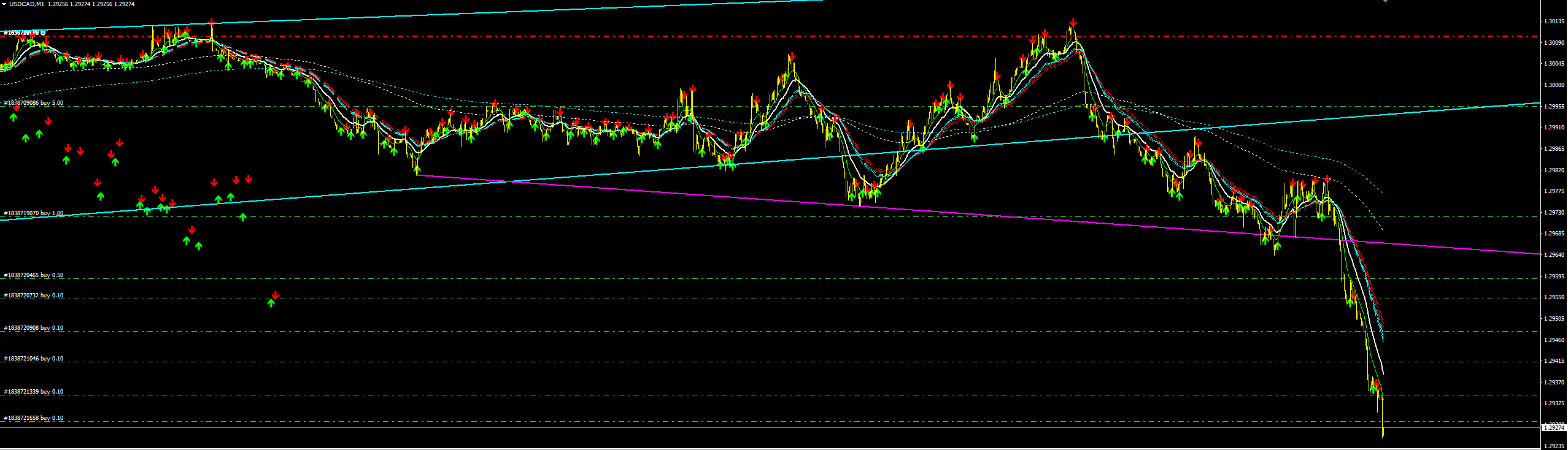The width and height of the screenshot is (1568, 450).
Task: Select order label #1838709086 buy 5.00
Action: 34,103
